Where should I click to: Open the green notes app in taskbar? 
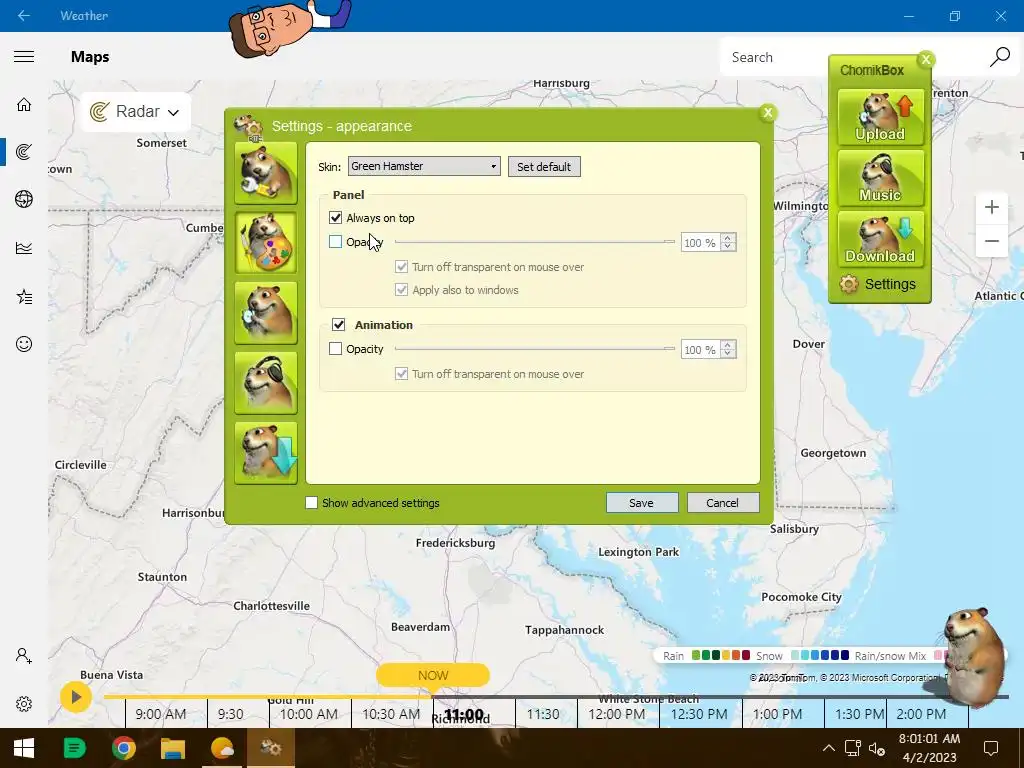[x=74, y=748]
